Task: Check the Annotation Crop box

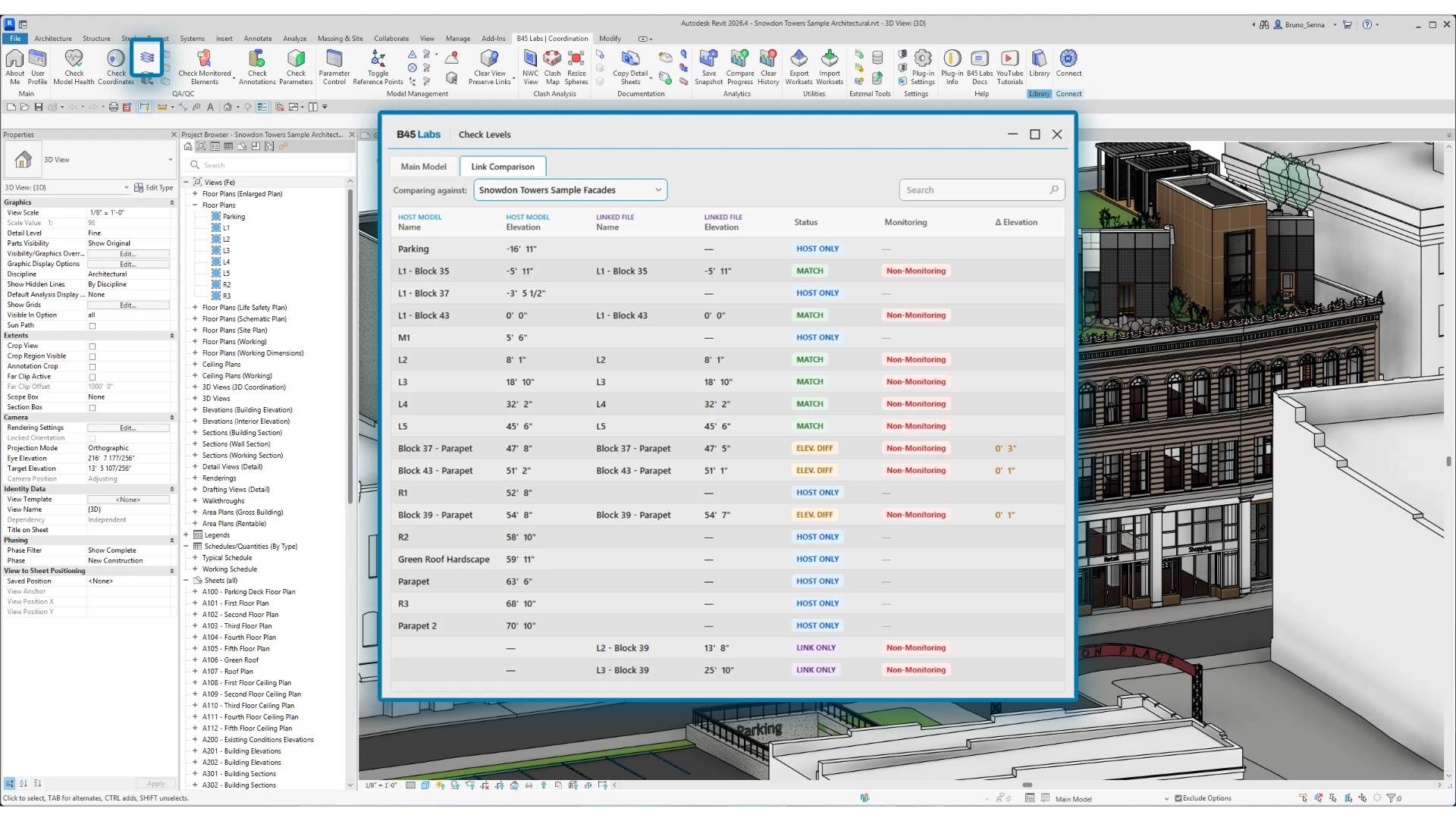Action: (x=93, y=367)
